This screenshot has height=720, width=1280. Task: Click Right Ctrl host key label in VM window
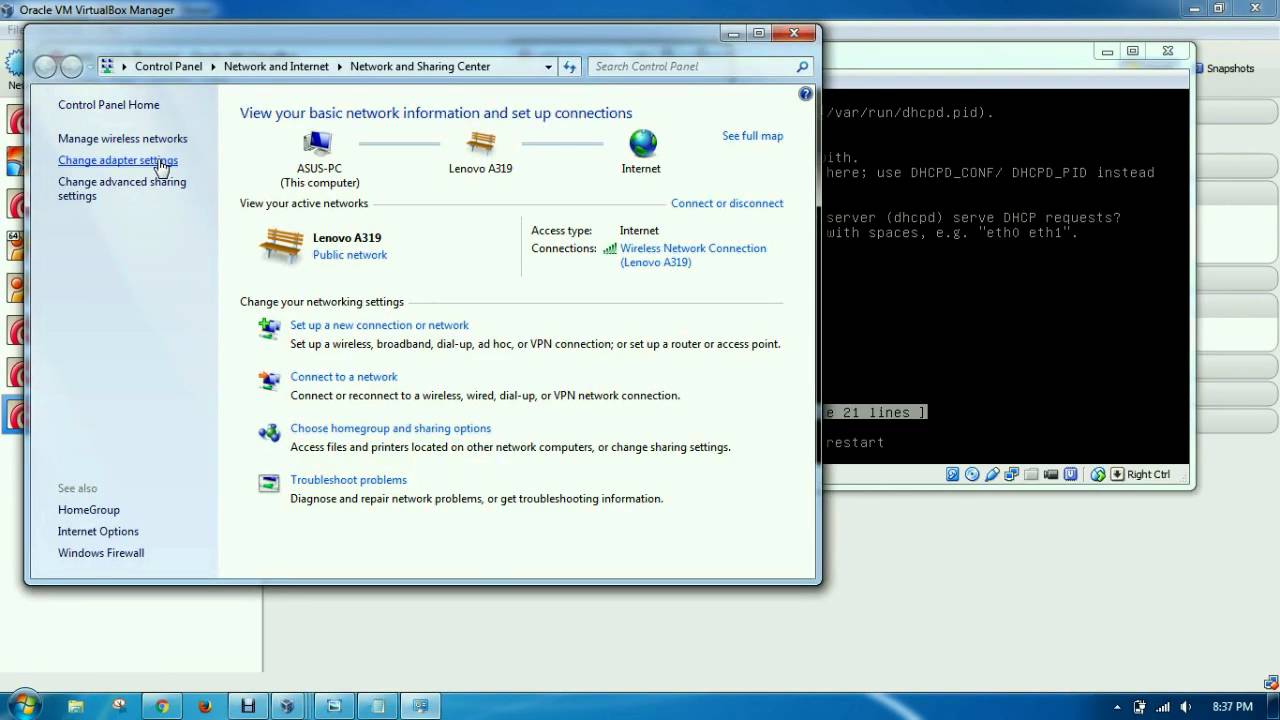click(x=1148, y=474)
